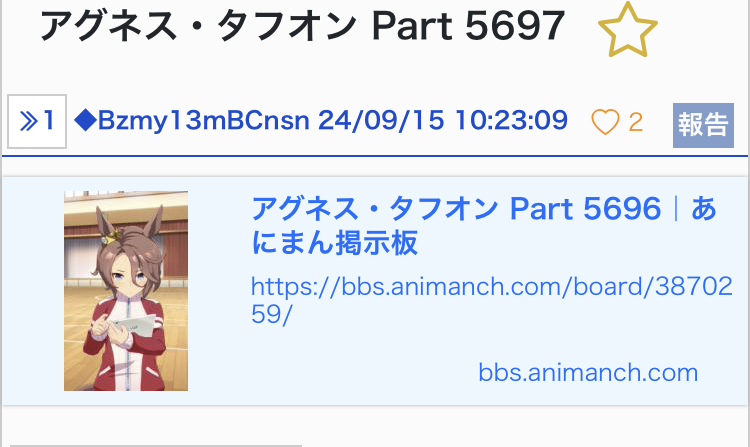Click the double chevron in the >>1 box
This screenshot has height=447, width=750.
pyautogui.click(x=29, y=121)
